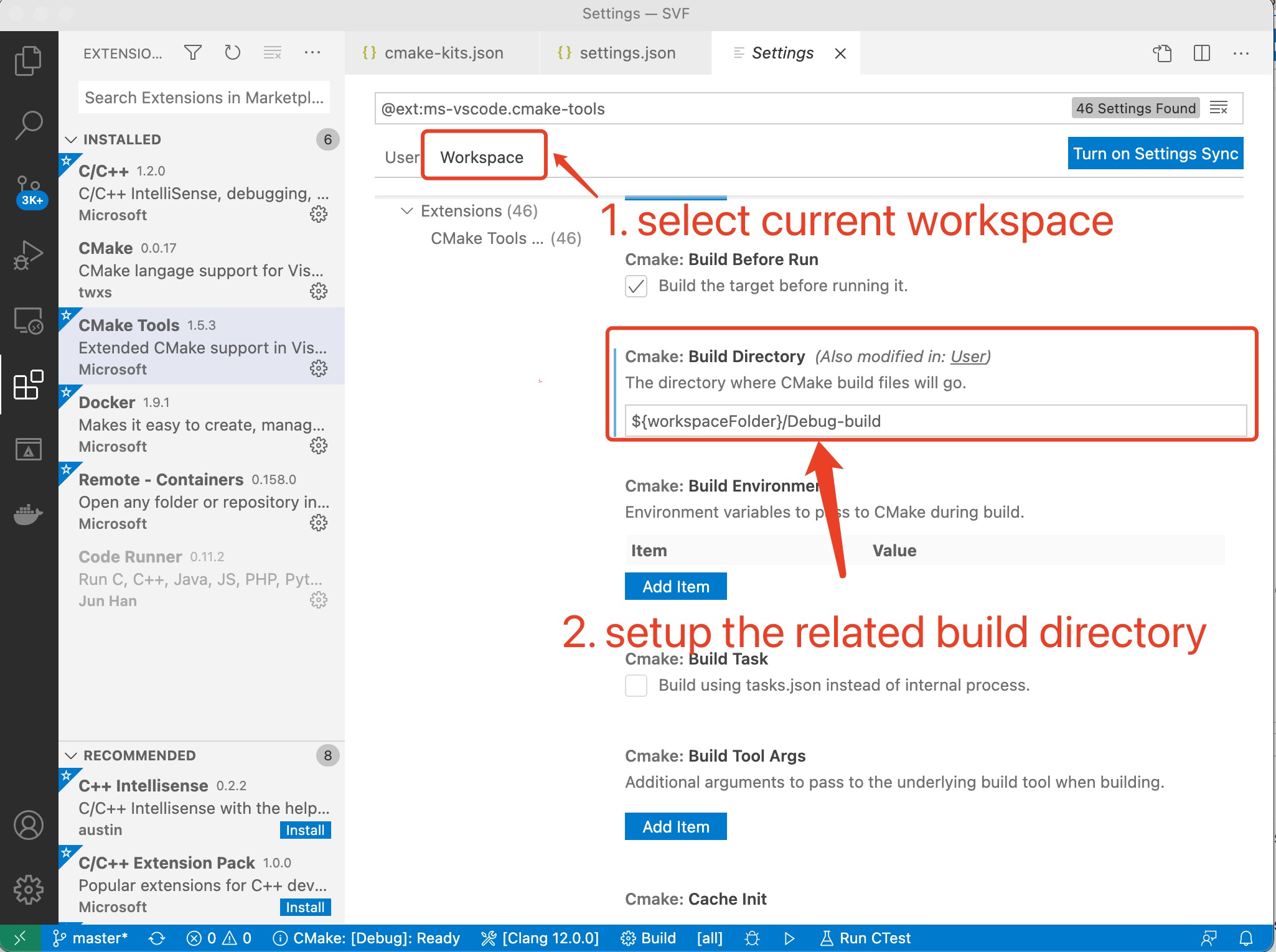Collapse the Extensions (46) tree node
1276x952 pixels.
[x=406, y=211]
